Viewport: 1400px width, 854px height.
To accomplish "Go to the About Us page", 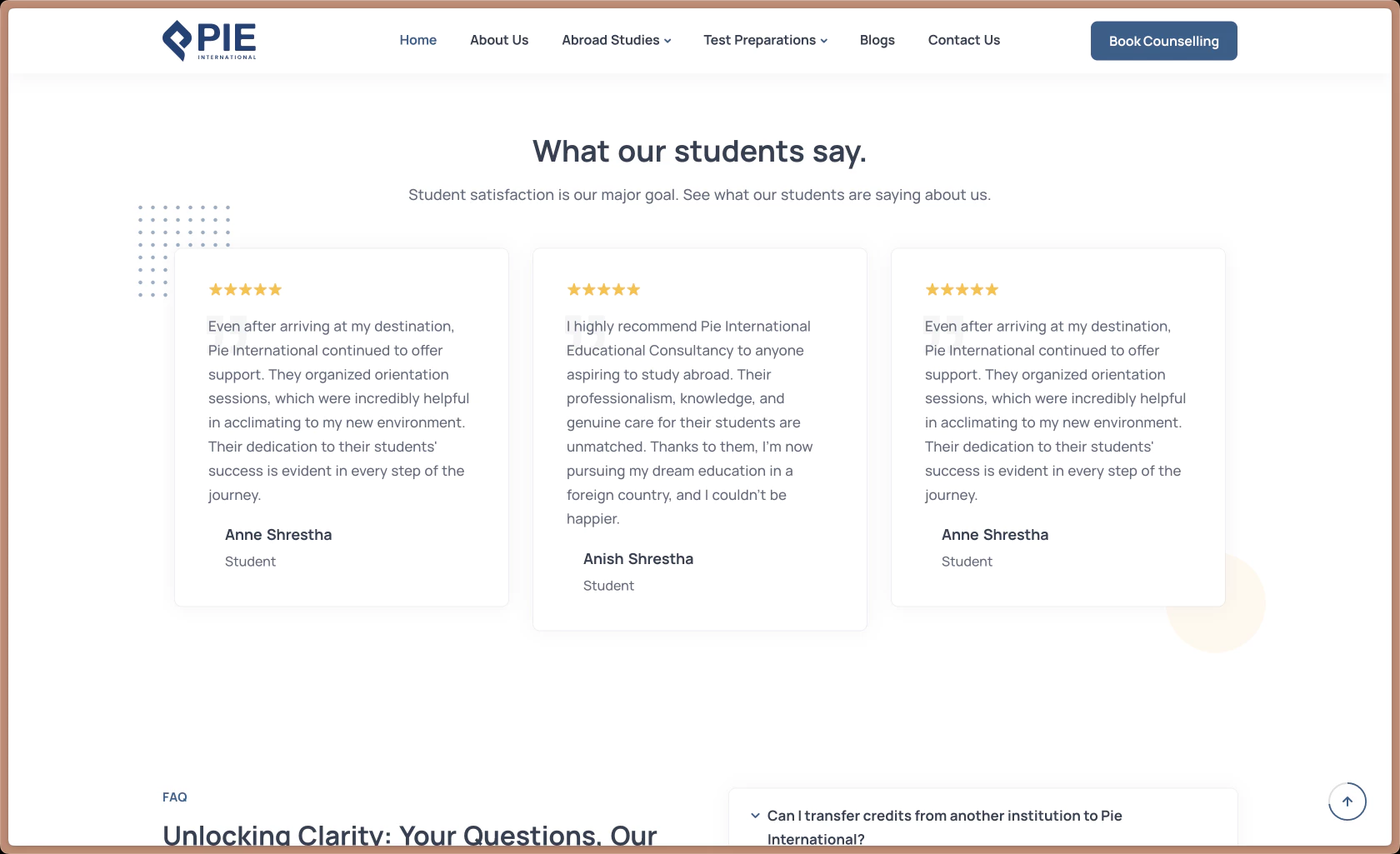I will pyautogui.click(x=498, y=40).
